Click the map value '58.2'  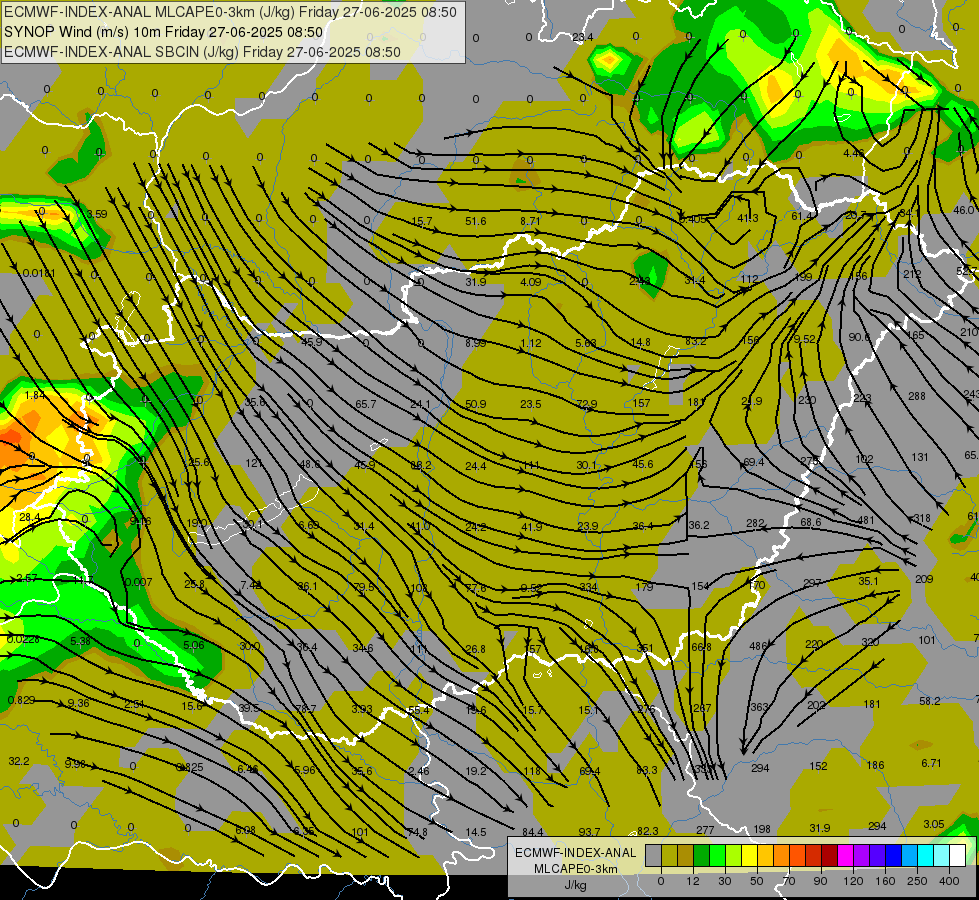tap(930, 701)
